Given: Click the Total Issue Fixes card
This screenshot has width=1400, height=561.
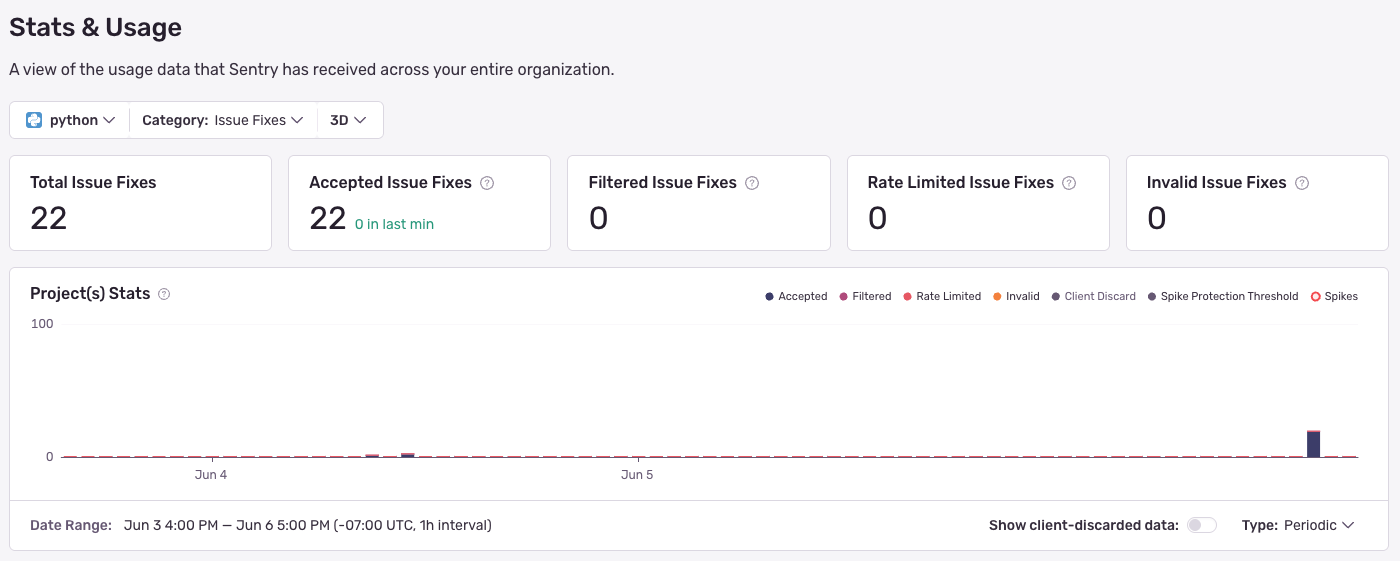Looking at the screenshot, I should (x=140, y=202).
